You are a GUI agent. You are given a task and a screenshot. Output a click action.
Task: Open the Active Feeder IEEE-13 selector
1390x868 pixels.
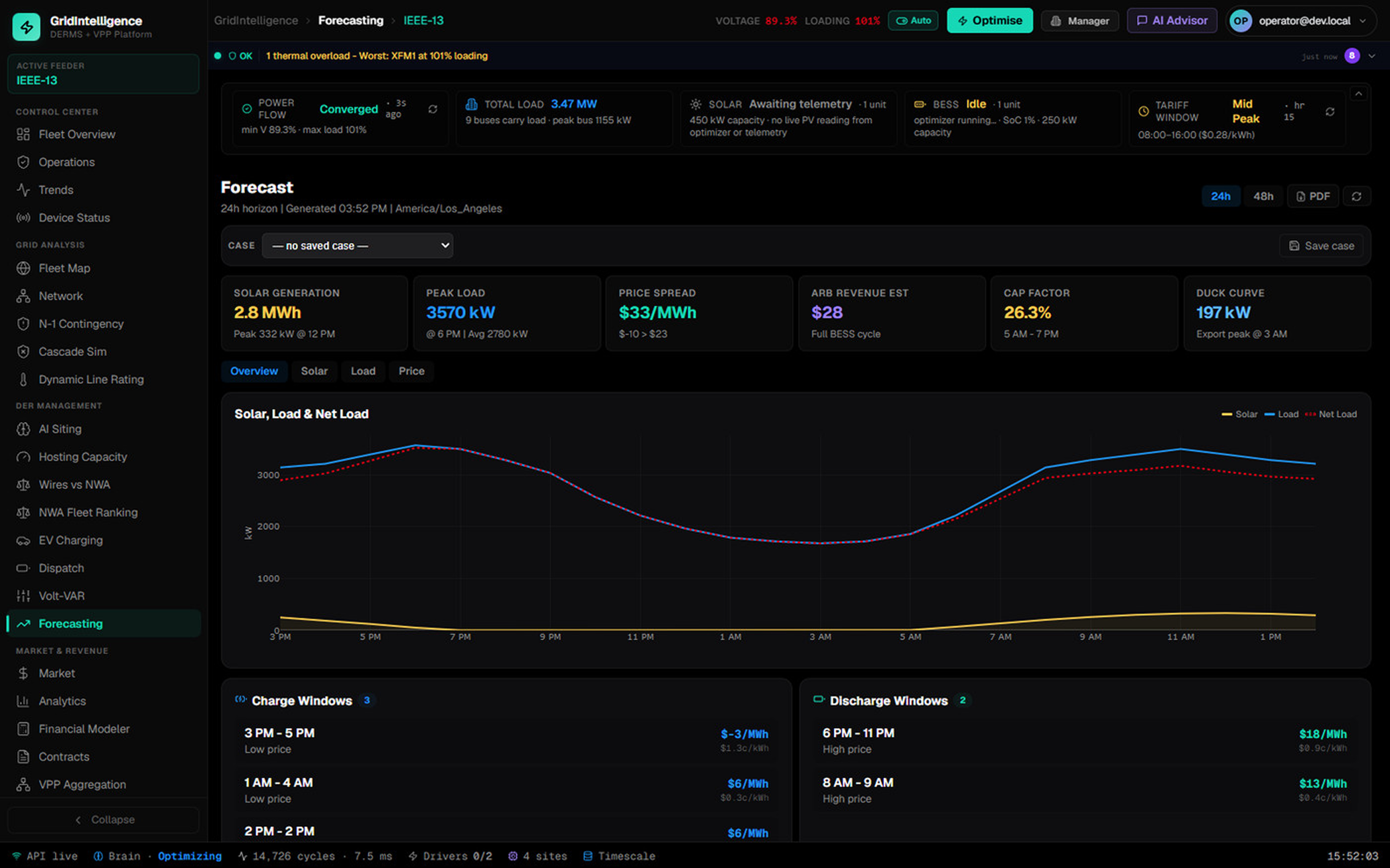coord(103,73)
